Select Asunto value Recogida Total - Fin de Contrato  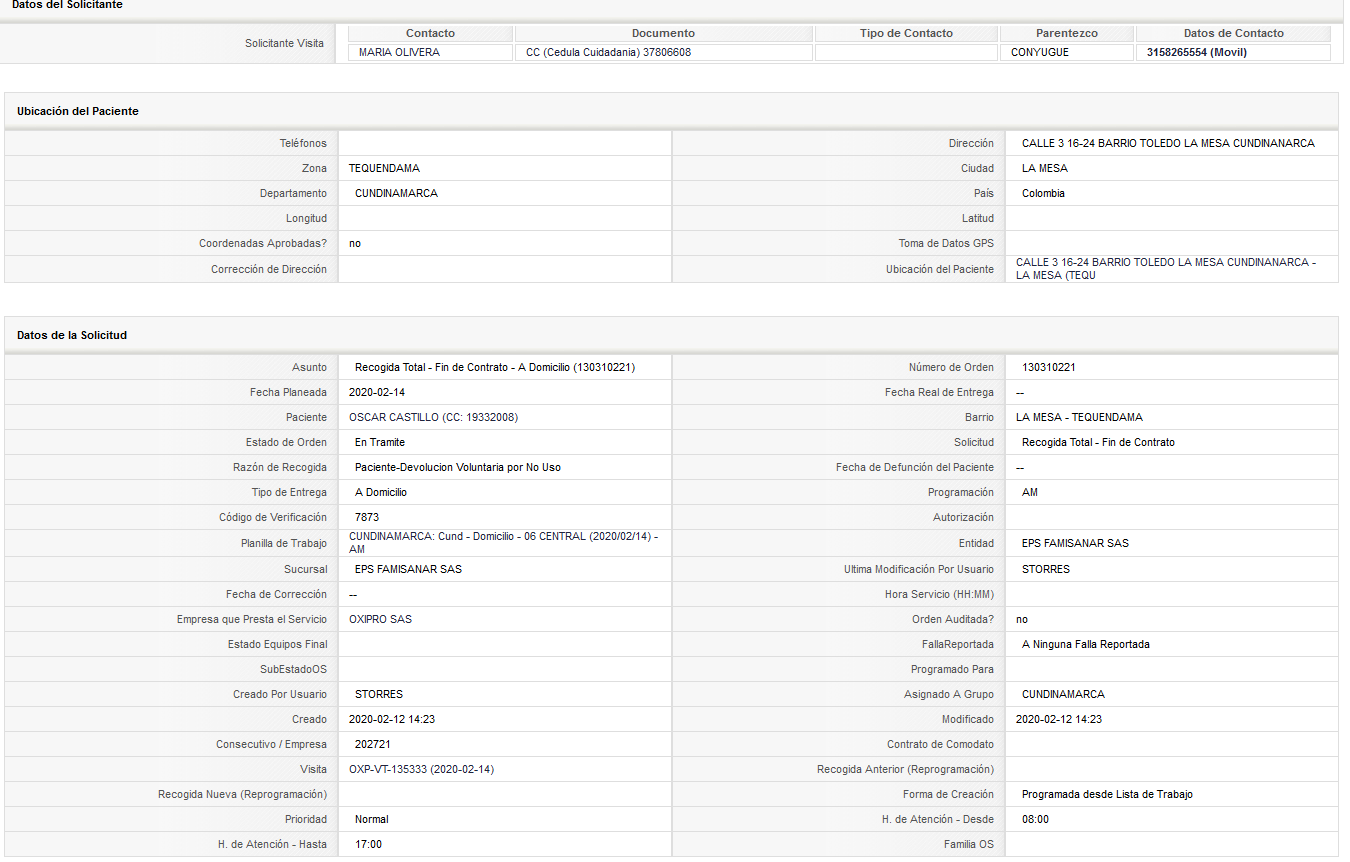(x=495, y=367)
